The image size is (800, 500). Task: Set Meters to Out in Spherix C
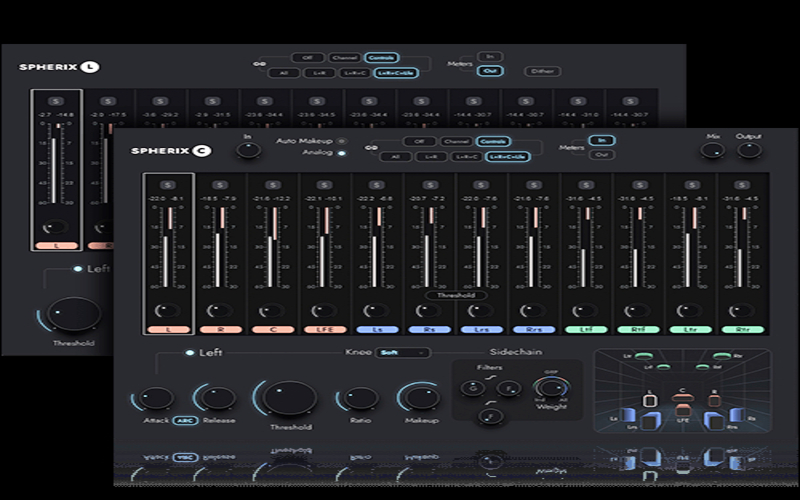click(602, 155)
